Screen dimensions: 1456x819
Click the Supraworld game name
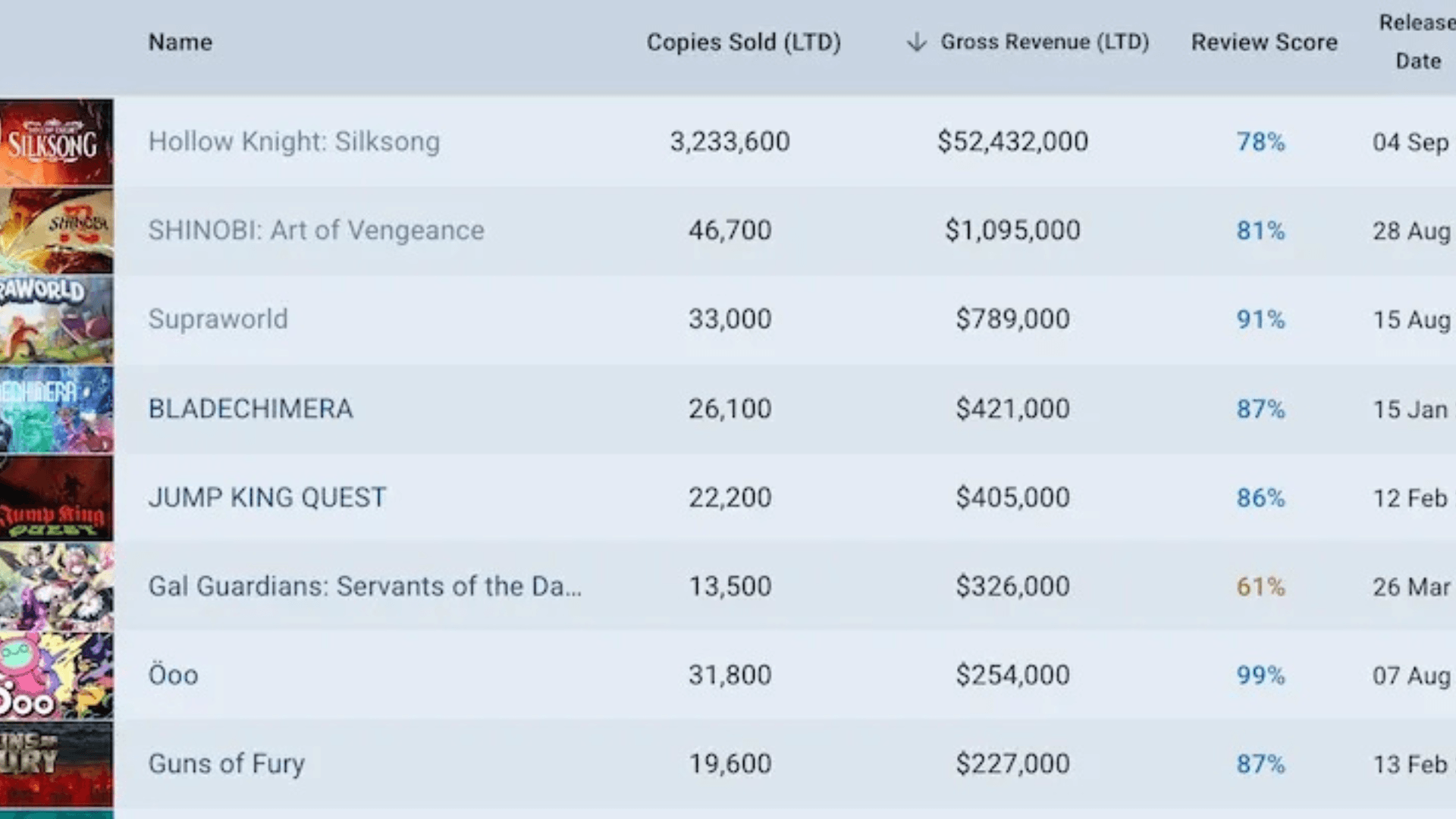[218, 319]
